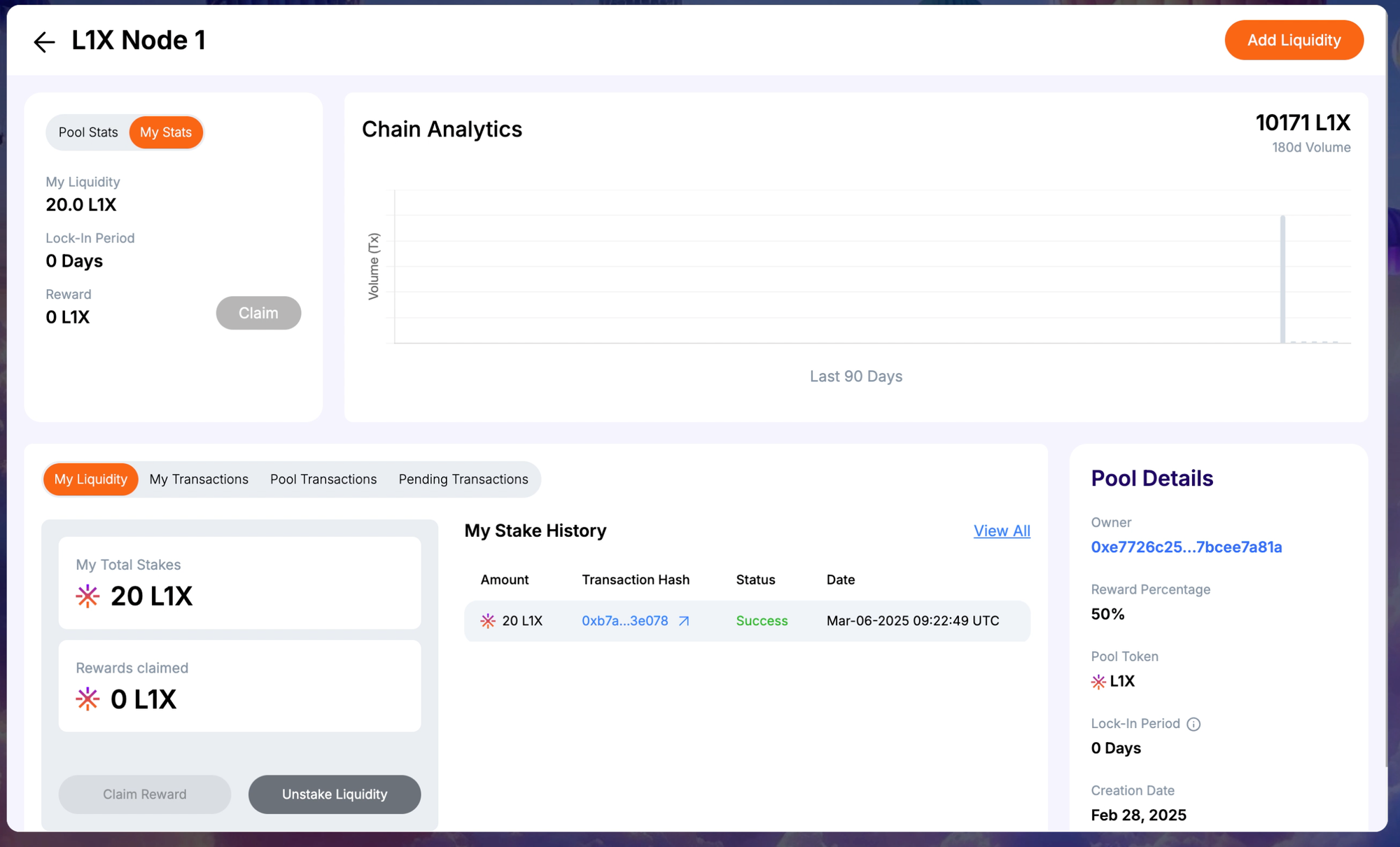Switch to Pool Stats toggle
Image resolution: width=1400 pixels, height=847 pixels.
coord(88,132)
